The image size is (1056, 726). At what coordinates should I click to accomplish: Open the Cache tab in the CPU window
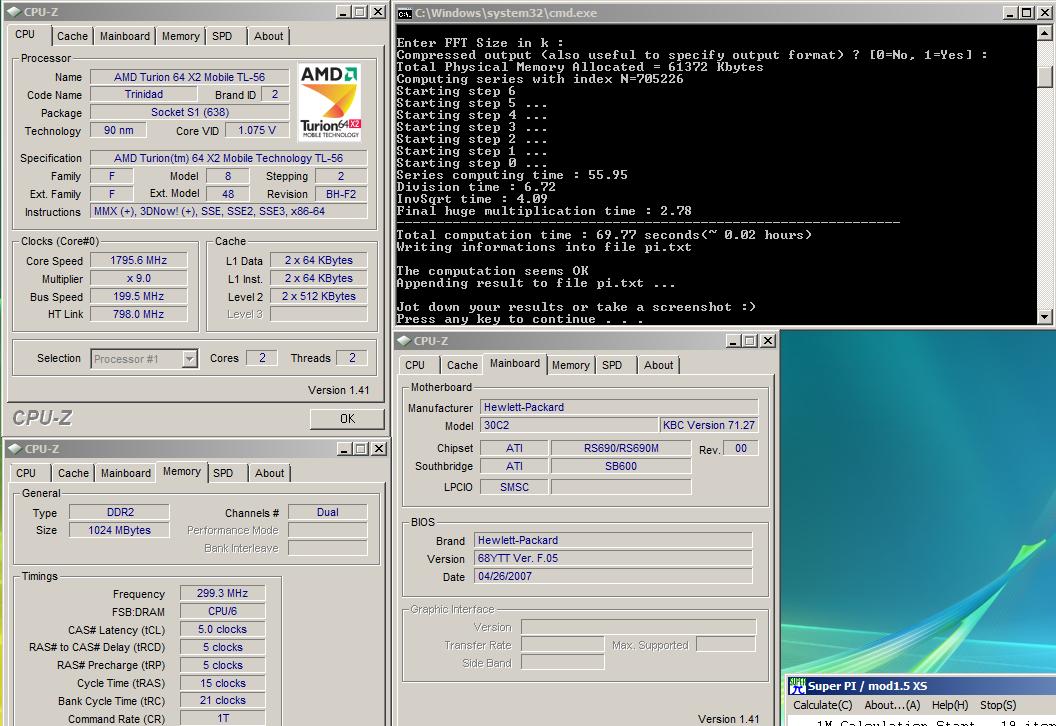(72, 36)
